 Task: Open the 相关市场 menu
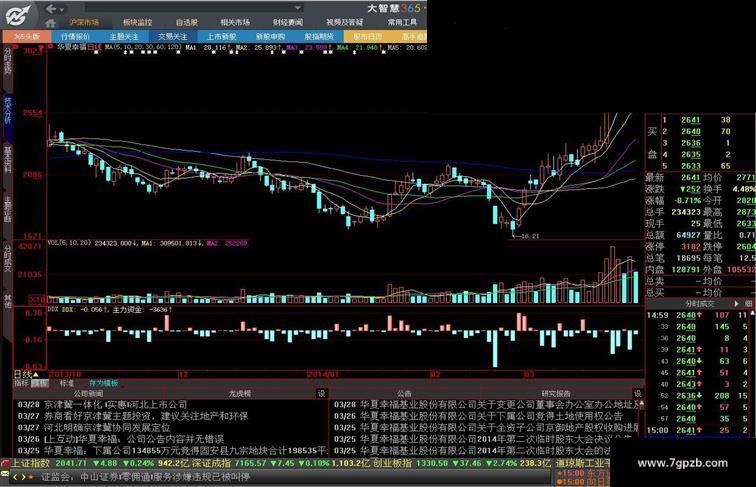click(x=235, y=22)
